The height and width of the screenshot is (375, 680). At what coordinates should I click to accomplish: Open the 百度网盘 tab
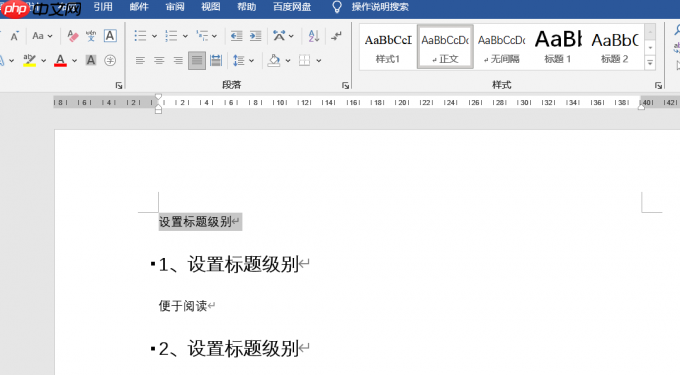292,7
